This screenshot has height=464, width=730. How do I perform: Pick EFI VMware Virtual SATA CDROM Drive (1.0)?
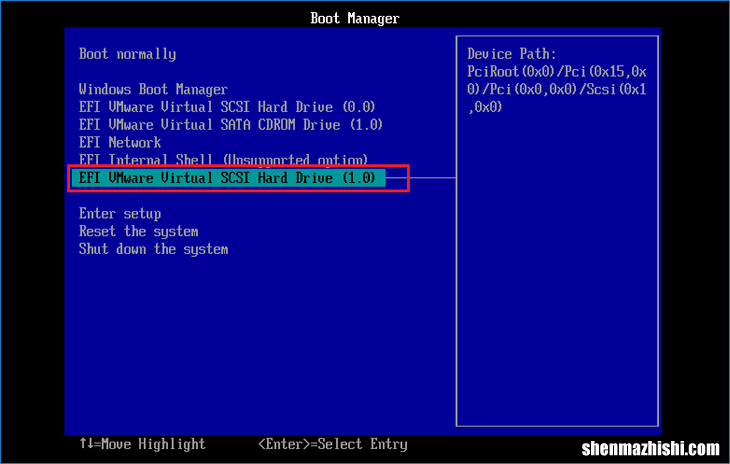[231, 125]
